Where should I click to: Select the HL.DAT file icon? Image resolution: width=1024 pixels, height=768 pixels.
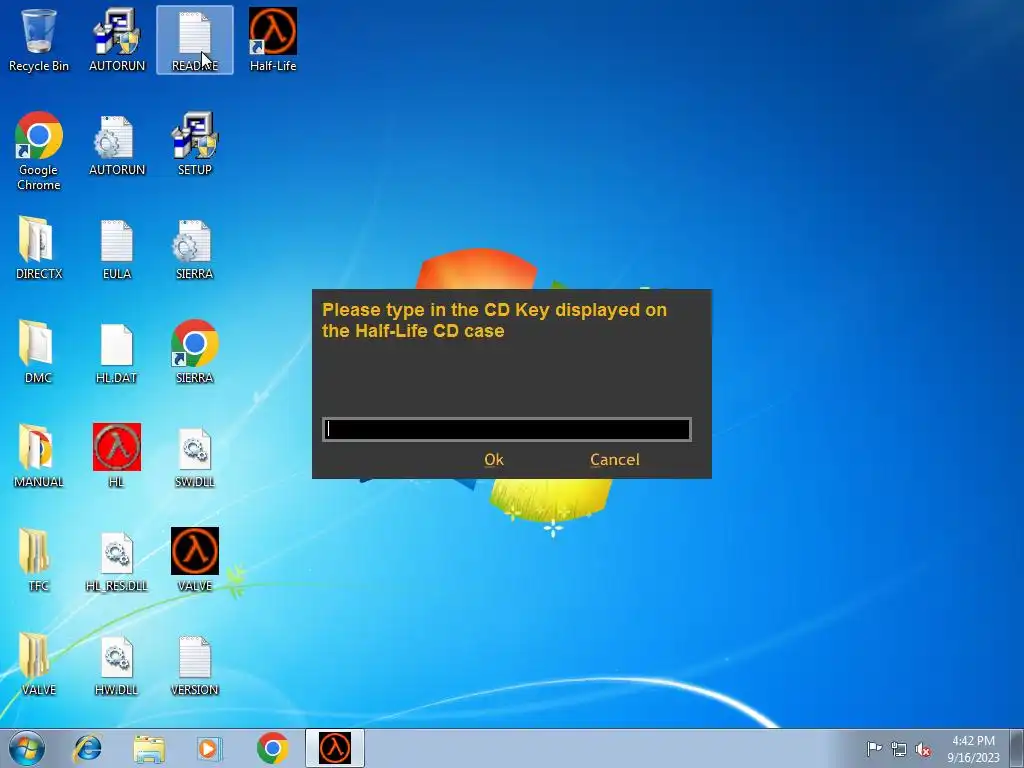117,353
